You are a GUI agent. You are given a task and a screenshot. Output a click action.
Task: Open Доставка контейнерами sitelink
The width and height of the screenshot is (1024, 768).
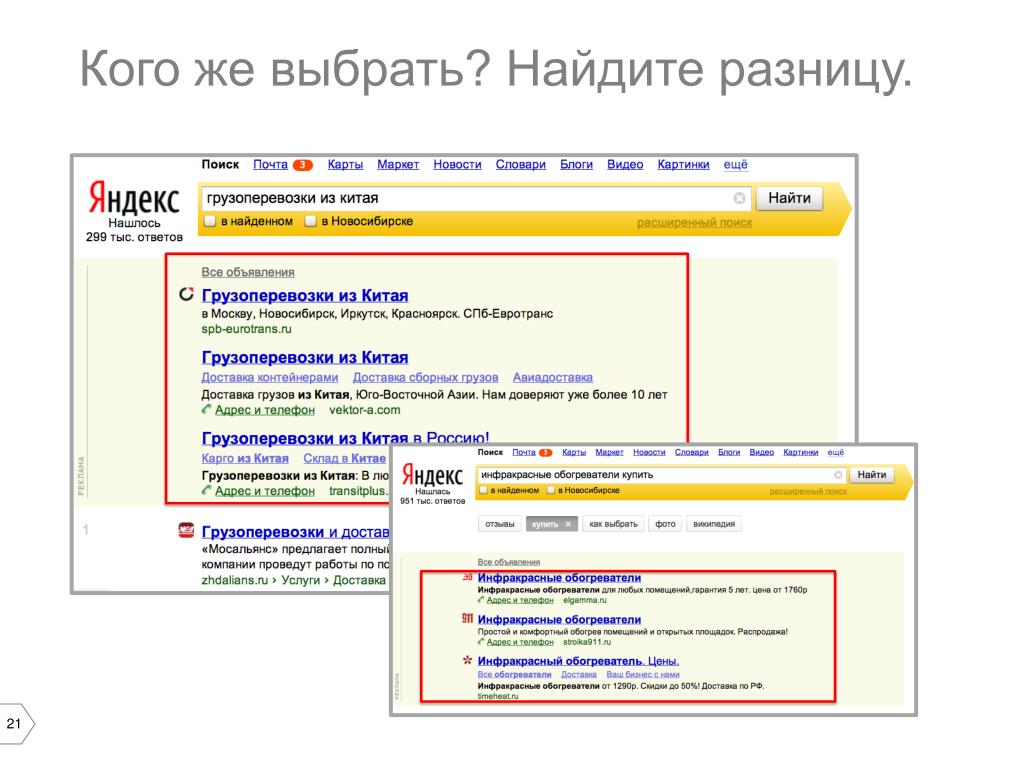click(x=270, y=377)
